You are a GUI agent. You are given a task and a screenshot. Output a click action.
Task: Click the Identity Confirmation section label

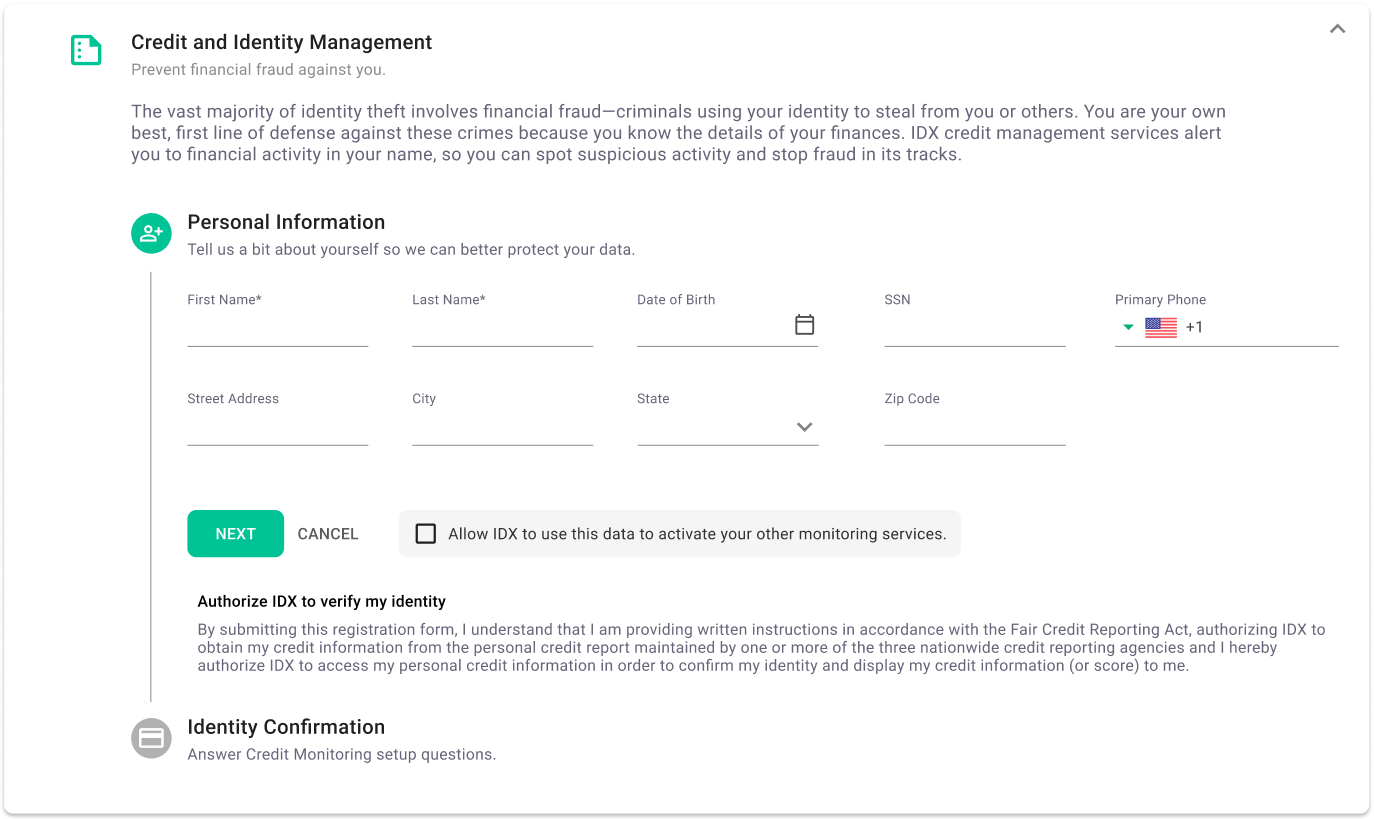pyautogui.click(x=286, y=727)
